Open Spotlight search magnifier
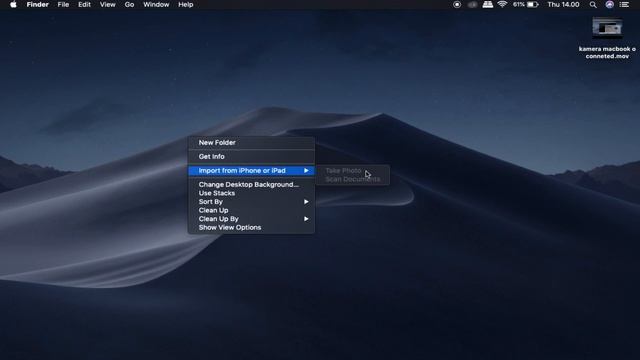 click(593, 4)
